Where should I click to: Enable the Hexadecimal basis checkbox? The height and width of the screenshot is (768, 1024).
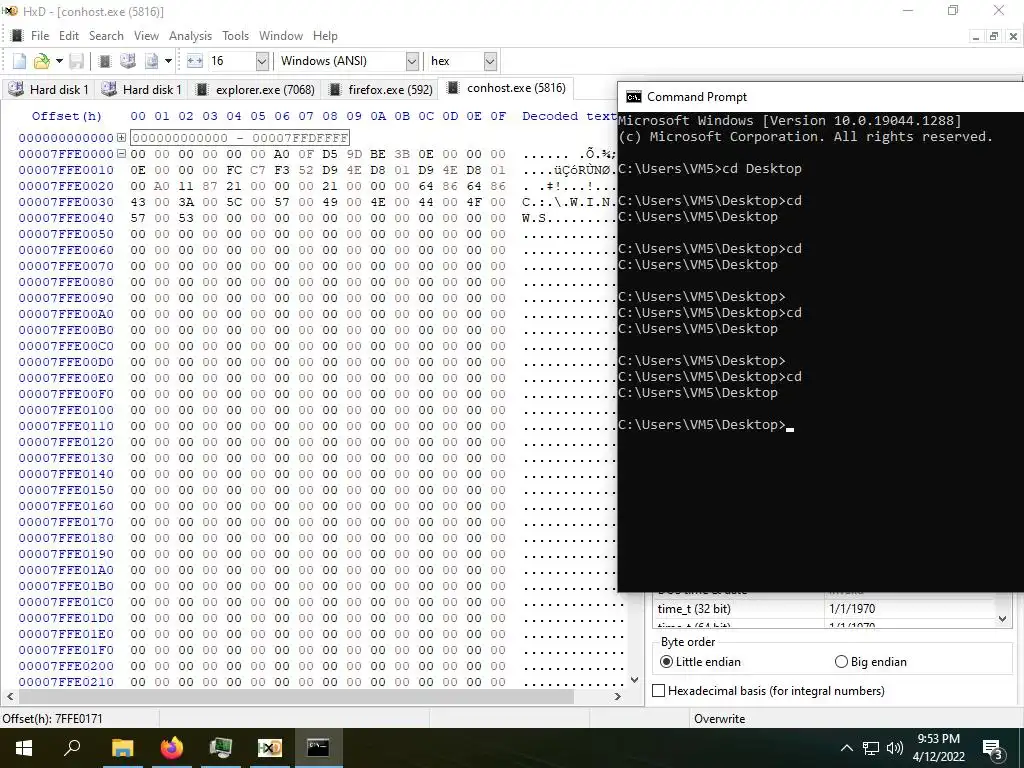(x=659, y=691)
